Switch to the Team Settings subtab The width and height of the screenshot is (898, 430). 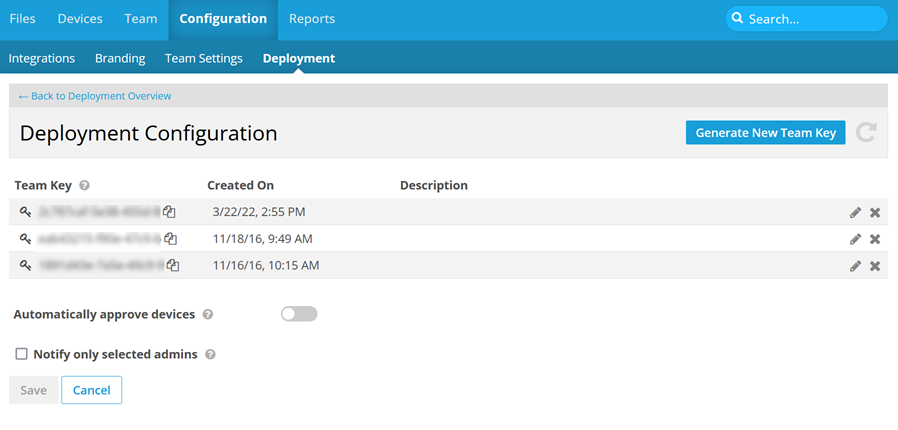click(204, 58)
